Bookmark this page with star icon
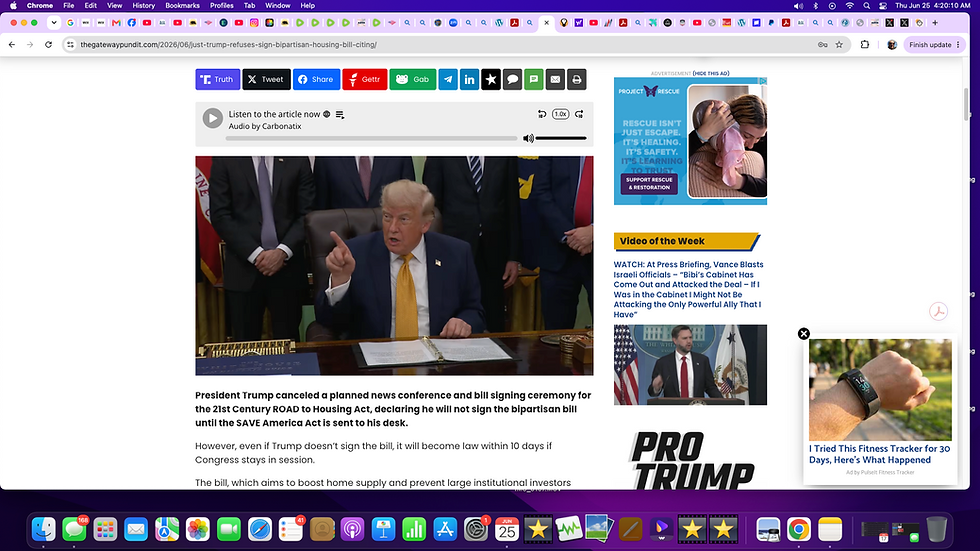The height and width of the screenshot is (551, 980). (839, 44)
